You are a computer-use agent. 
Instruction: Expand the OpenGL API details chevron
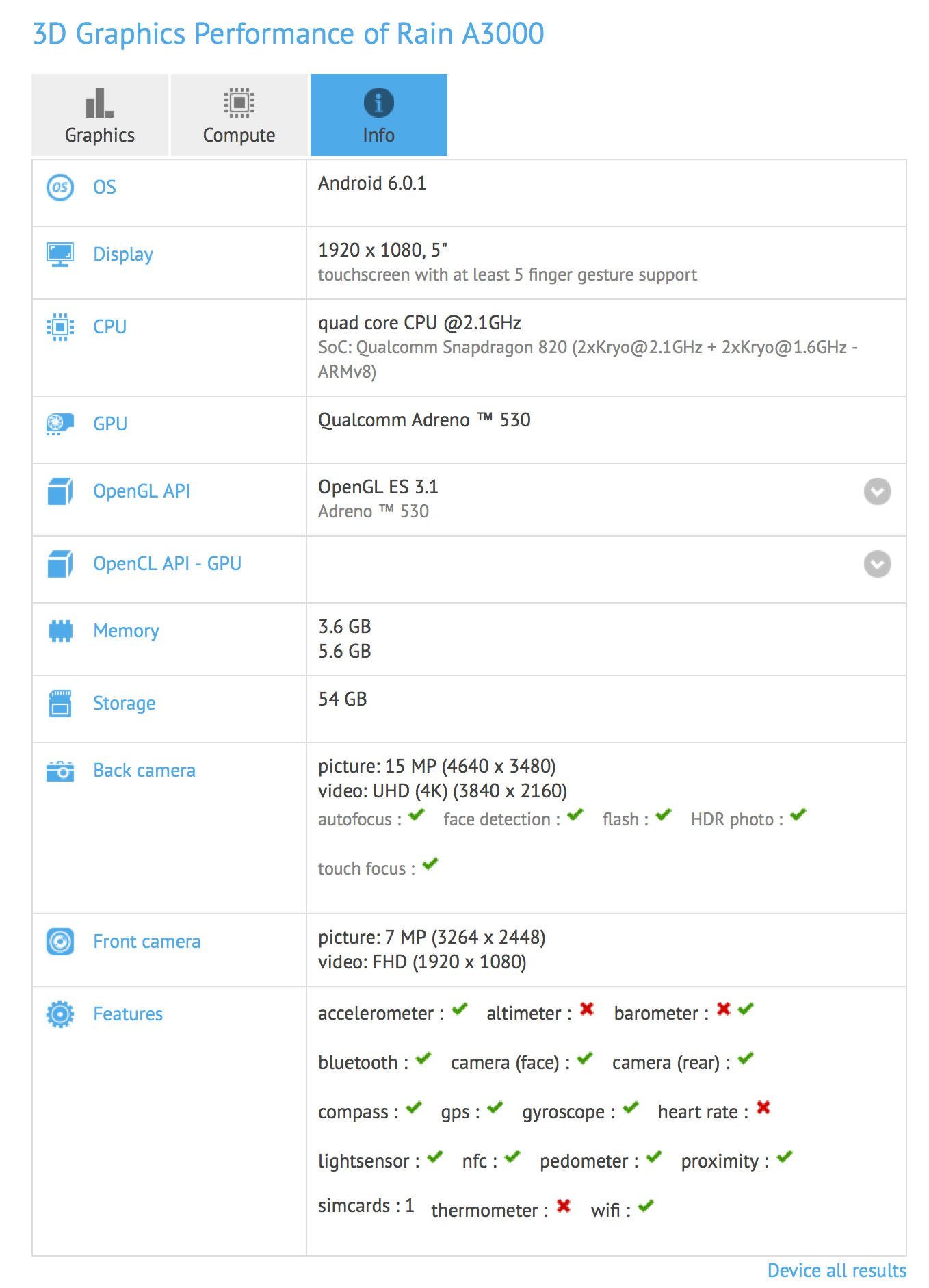coord(878,491)
